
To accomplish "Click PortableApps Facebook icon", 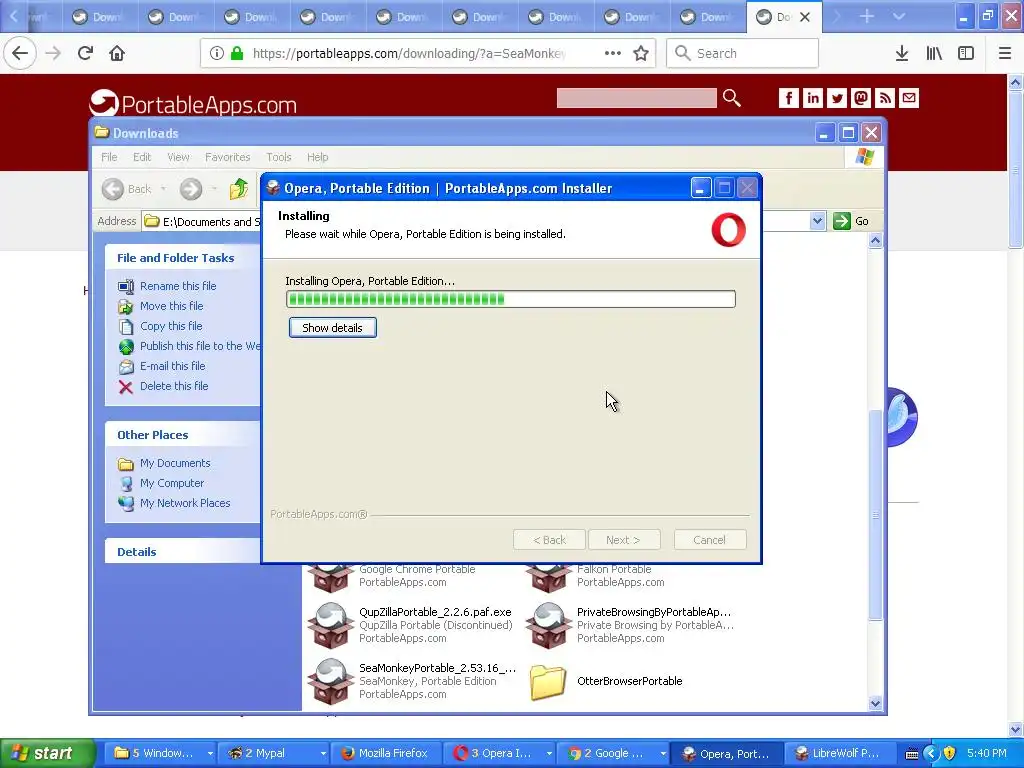I will click(789, 98).
